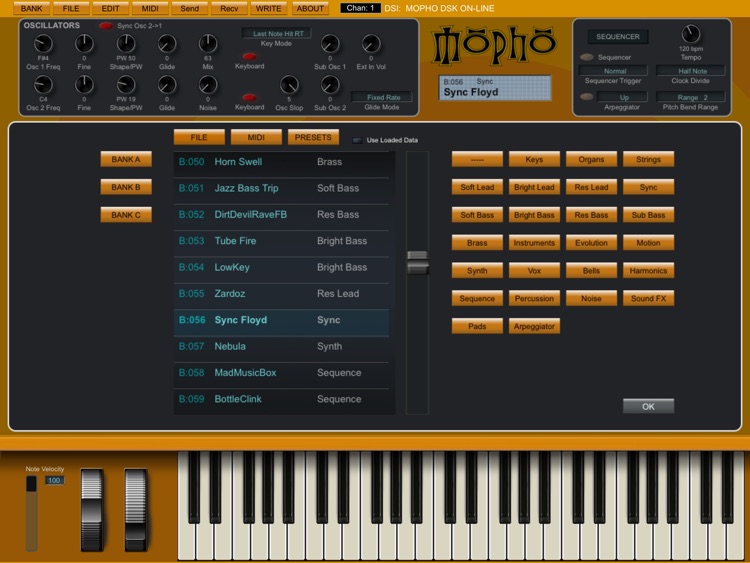Confirm with the OK button
750x563 pixels.
point(648,407)
